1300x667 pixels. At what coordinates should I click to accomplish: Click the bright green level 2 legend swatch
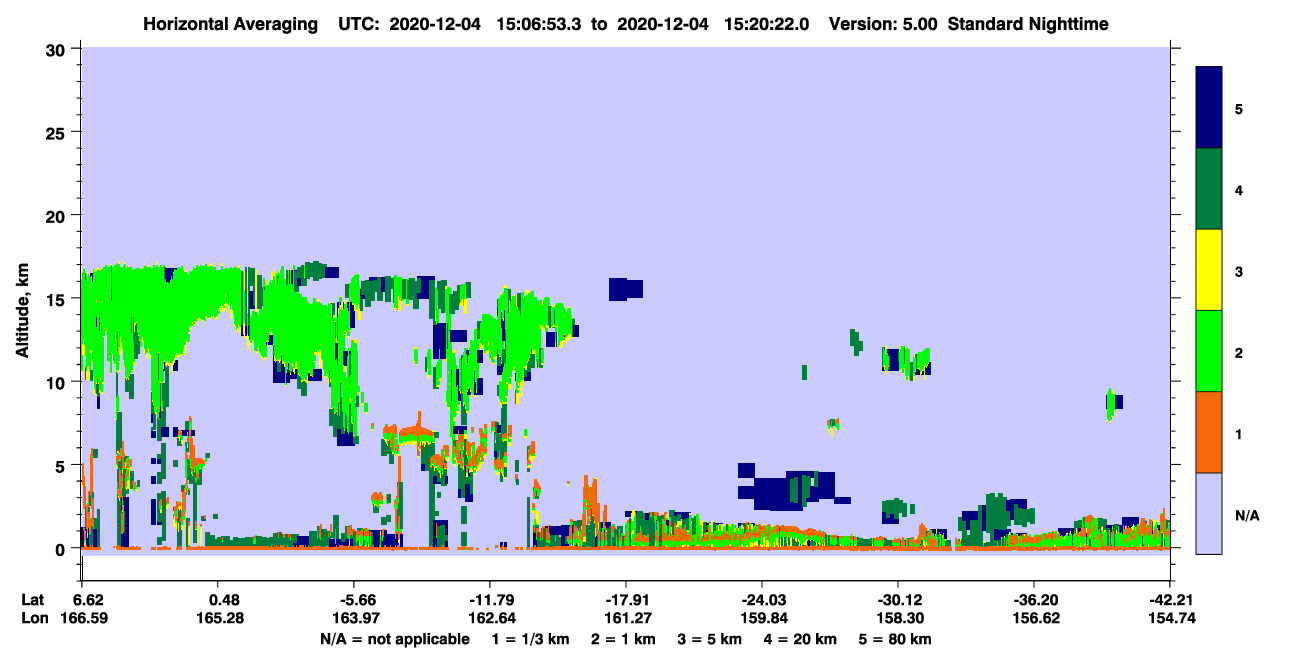tap(1209, 351)
